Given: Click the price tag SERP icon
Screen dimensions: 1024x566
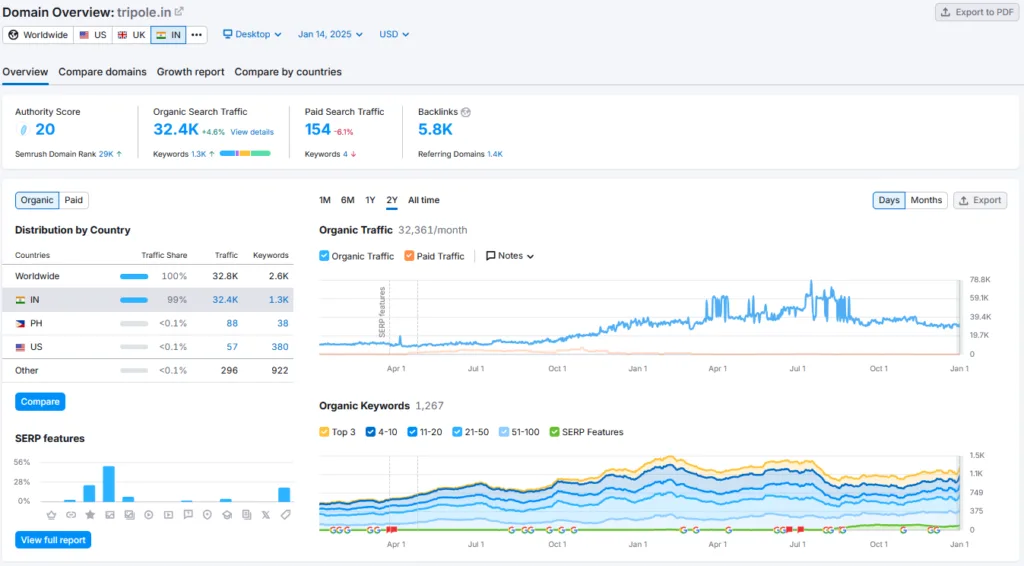Looking at the screenshot, I should tap(285, 514).
